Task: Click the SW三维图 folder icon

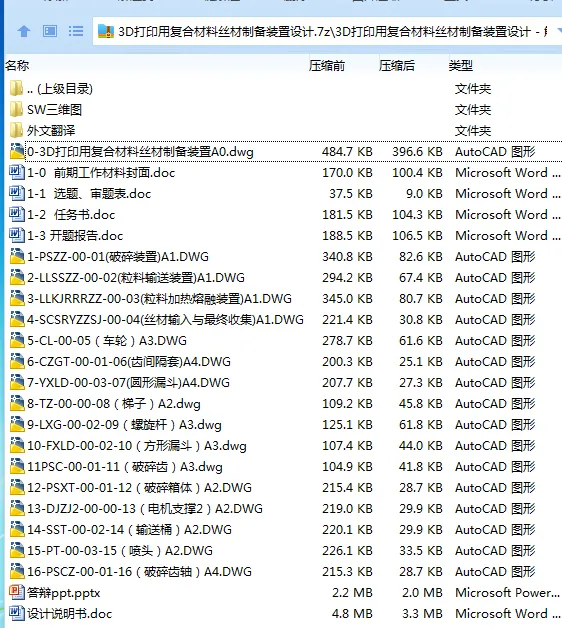Action: coord(16,109)
